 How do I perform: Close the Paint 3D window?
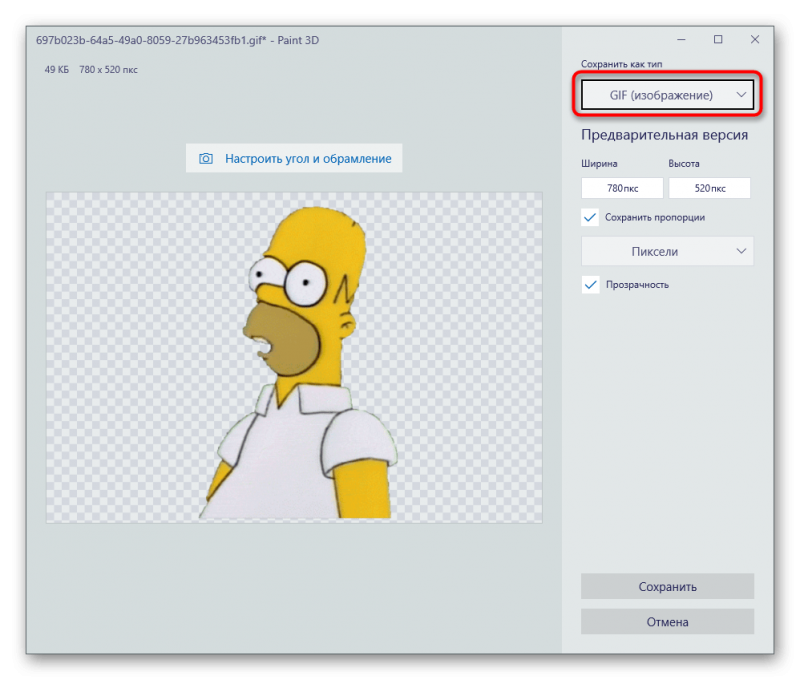point(755,39)
